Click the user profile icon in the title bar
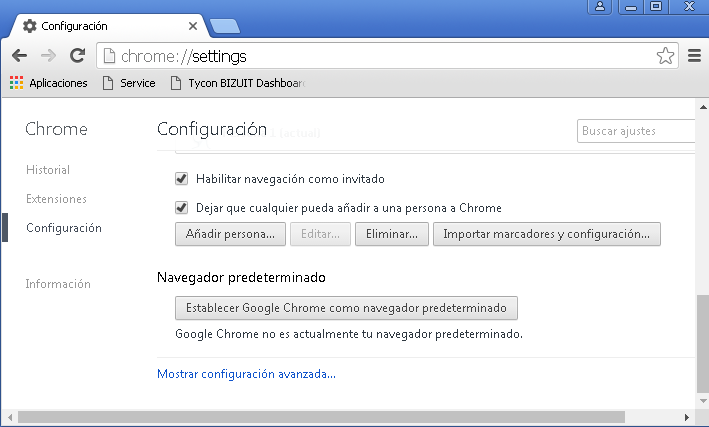 pyautogui.click(x=600, y=6)
